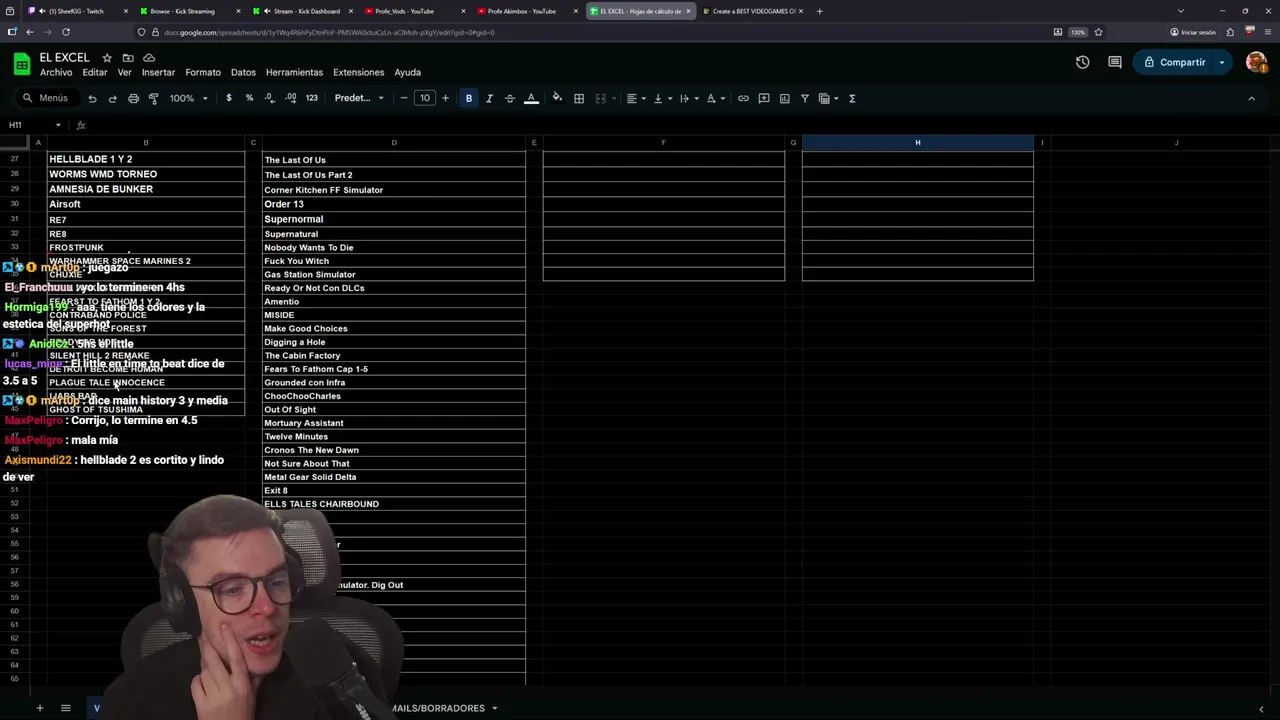
Task: Open the text wrapping dropdown
Action: point(688,98)
